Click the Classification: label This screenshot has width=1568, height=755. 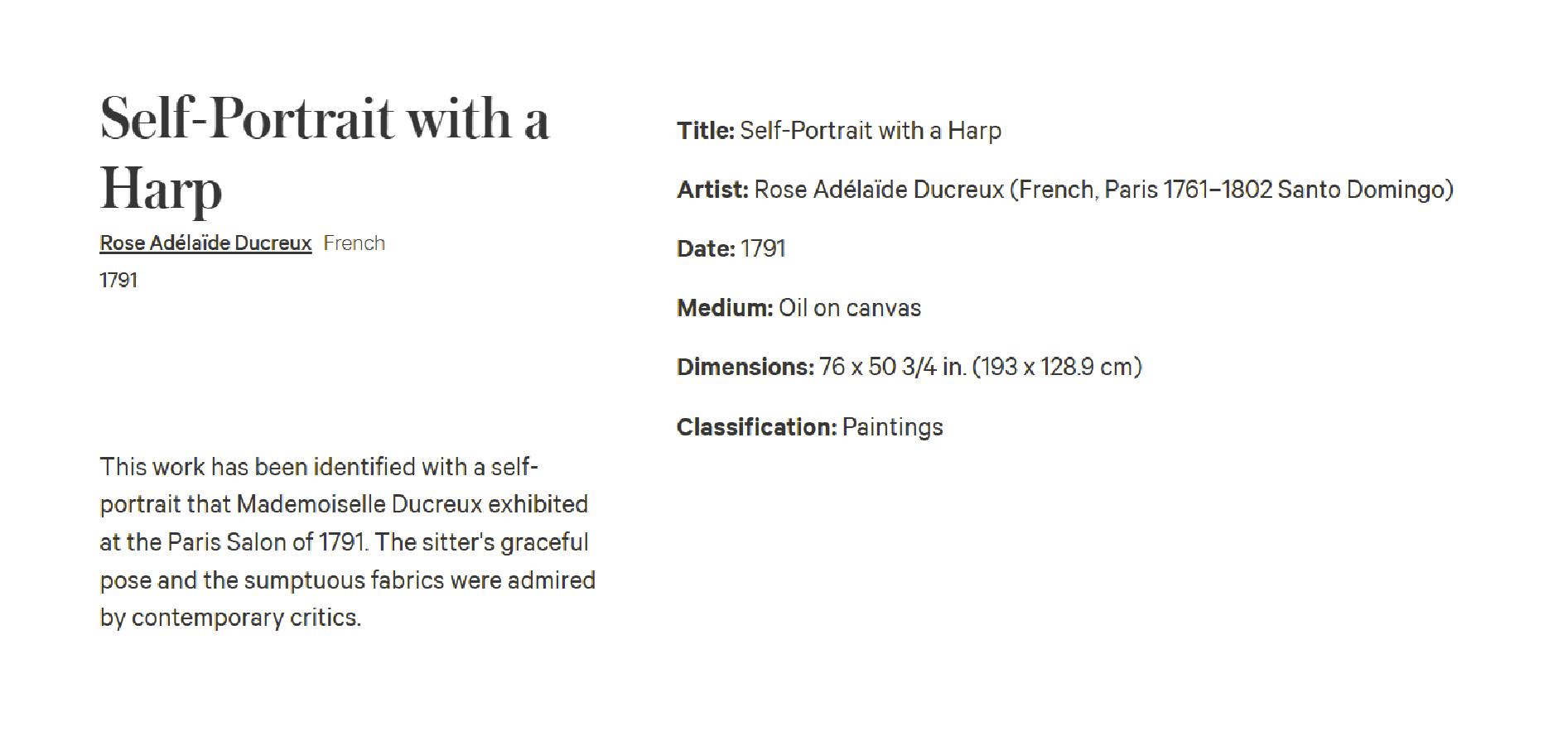coord(757,427)
